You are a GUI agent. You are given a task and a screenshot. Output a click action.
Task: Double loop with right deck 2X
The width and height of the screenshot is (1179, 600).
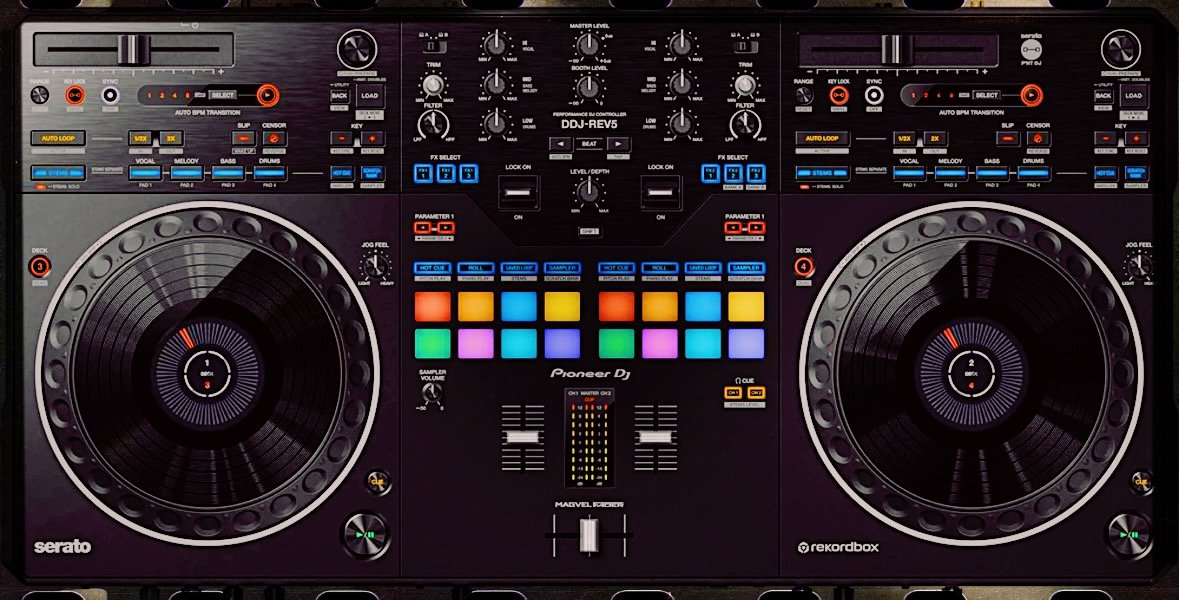(935, 138)
